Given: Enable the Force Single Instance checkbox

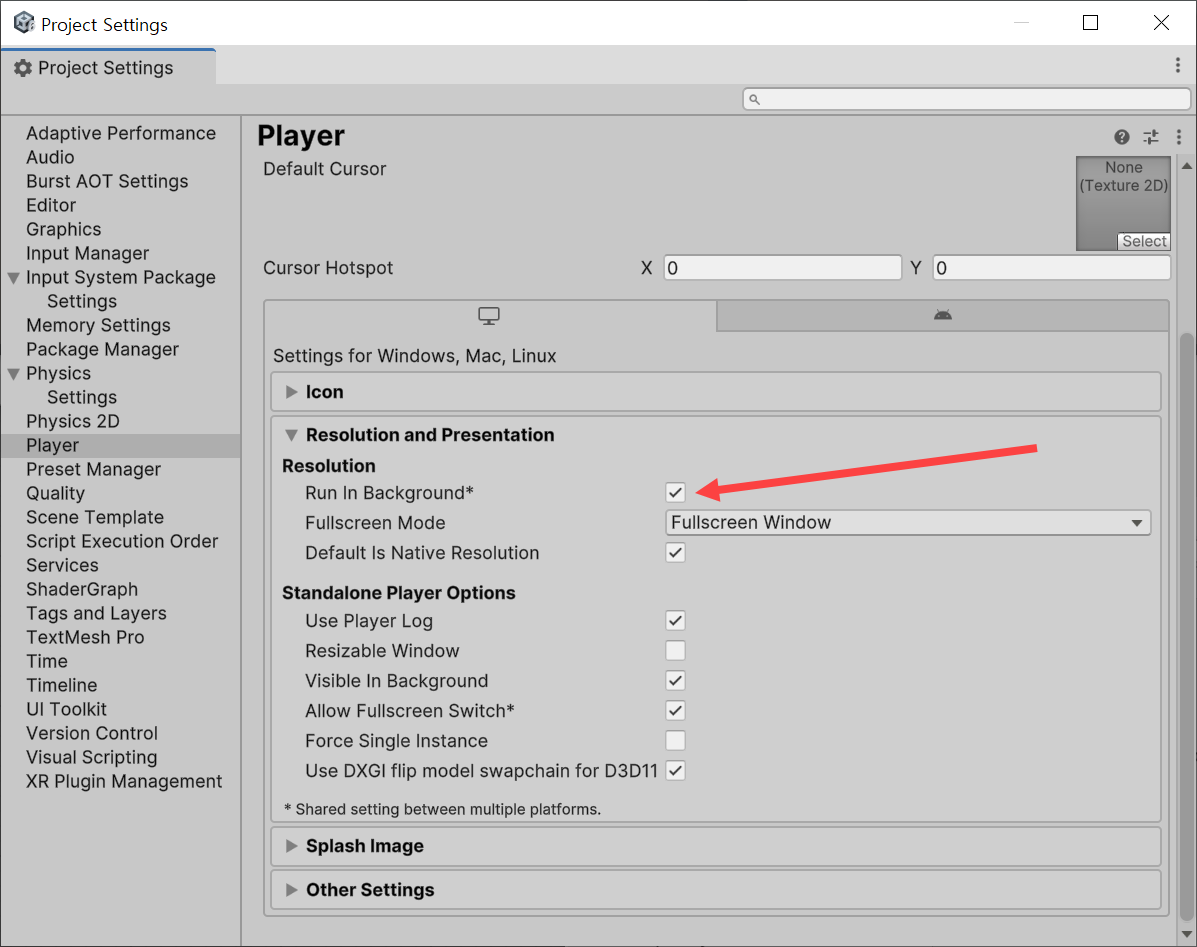Looking at the screenshot, I should 676,741.
